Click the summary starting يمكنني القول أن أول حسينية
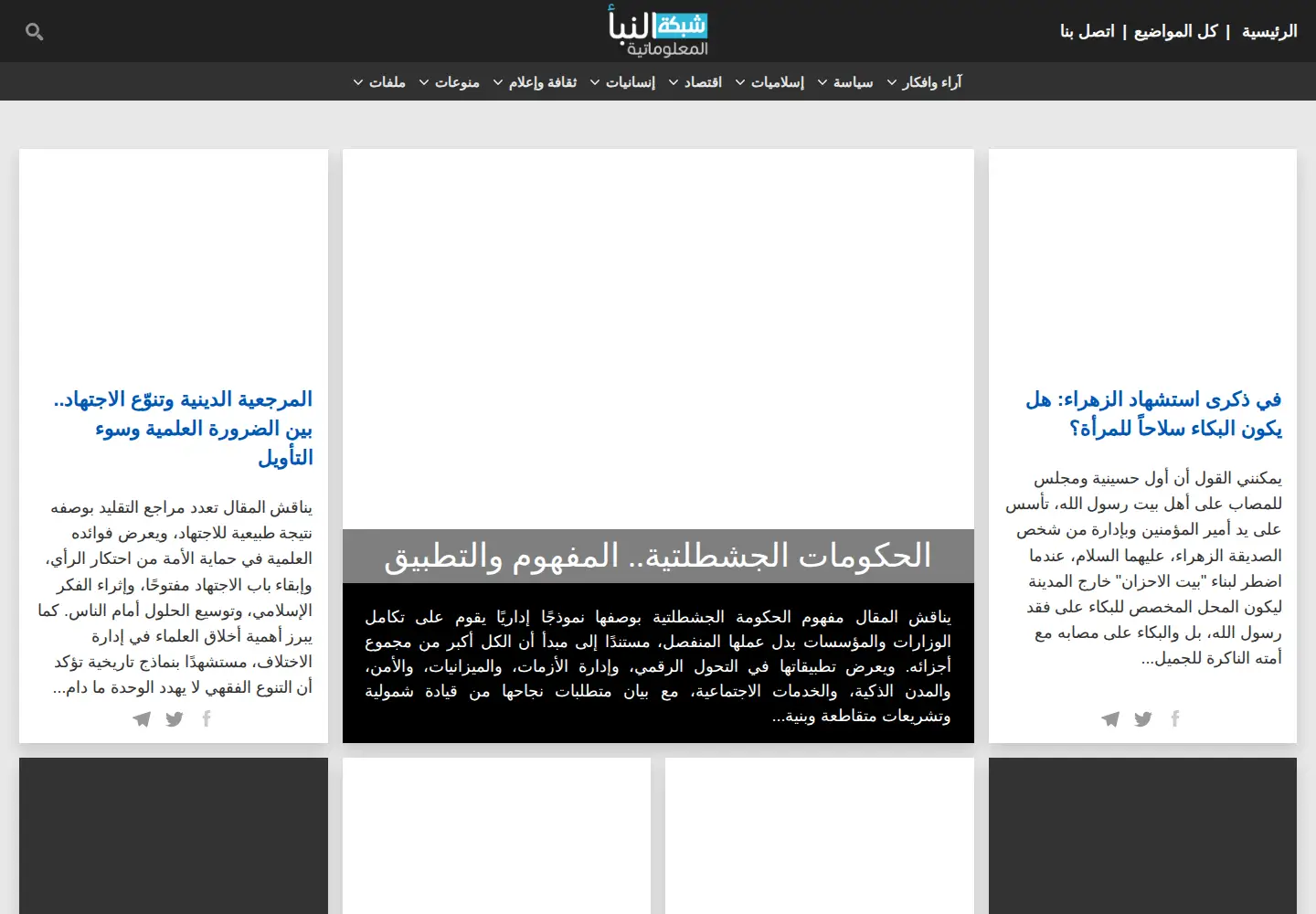Image resolution: width=1316 pixels, height=914 pixels. click(1144, 568)
